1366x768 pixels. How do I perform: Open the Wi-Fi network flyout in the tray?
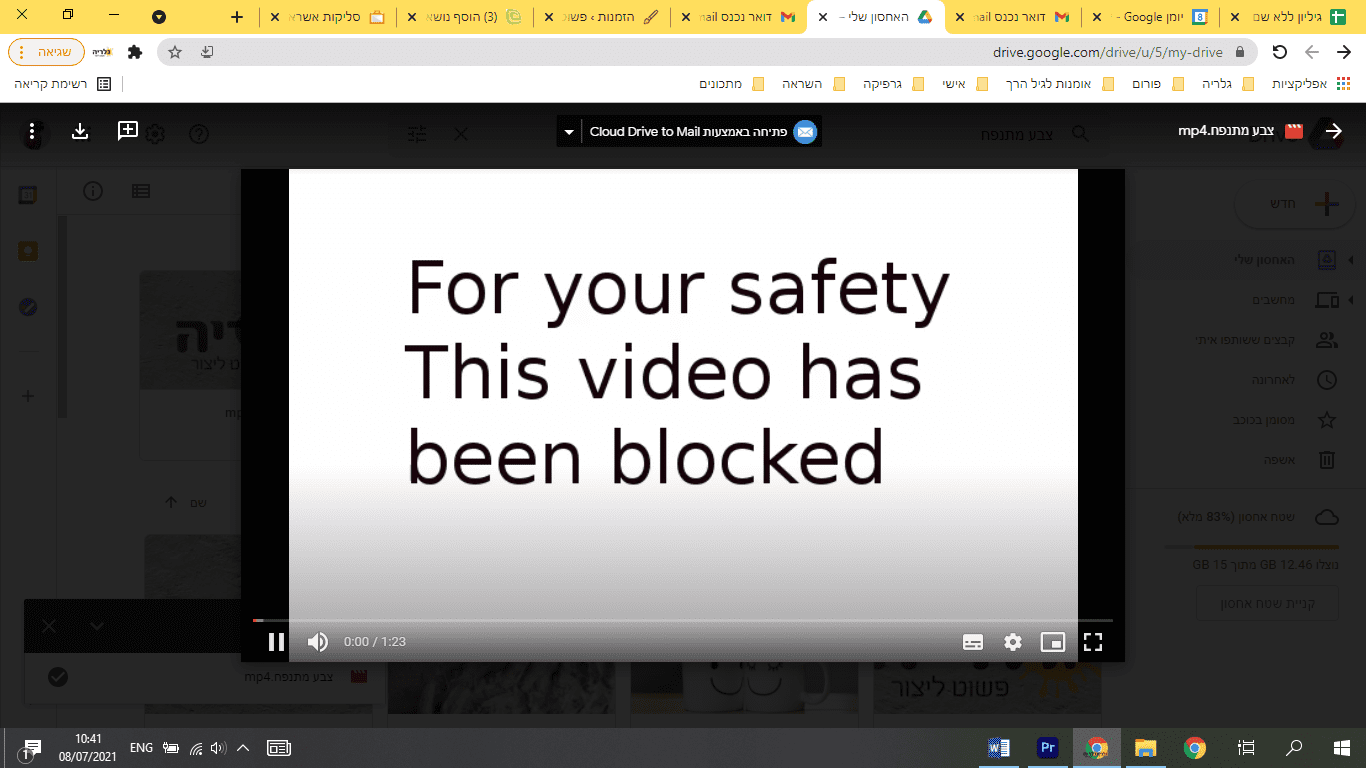point(196,747)
